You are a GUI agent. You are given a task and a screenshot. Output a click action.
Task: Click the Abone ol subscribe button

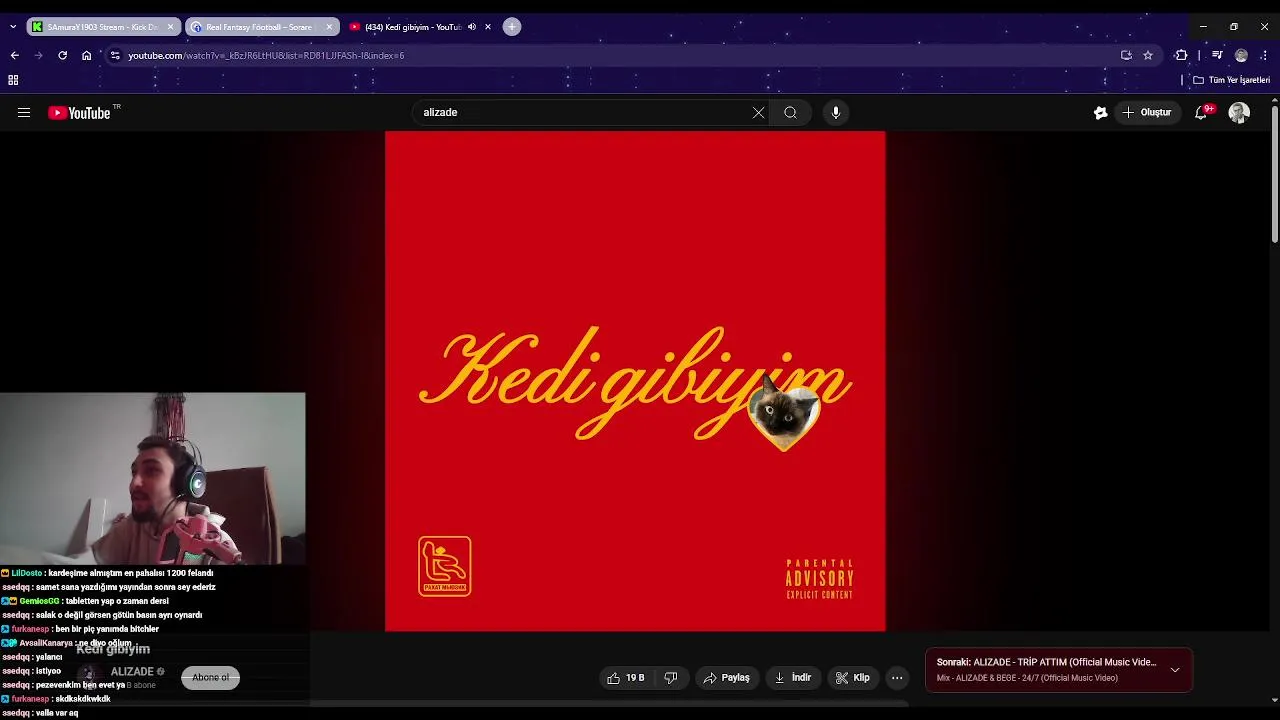coord(210,678)
